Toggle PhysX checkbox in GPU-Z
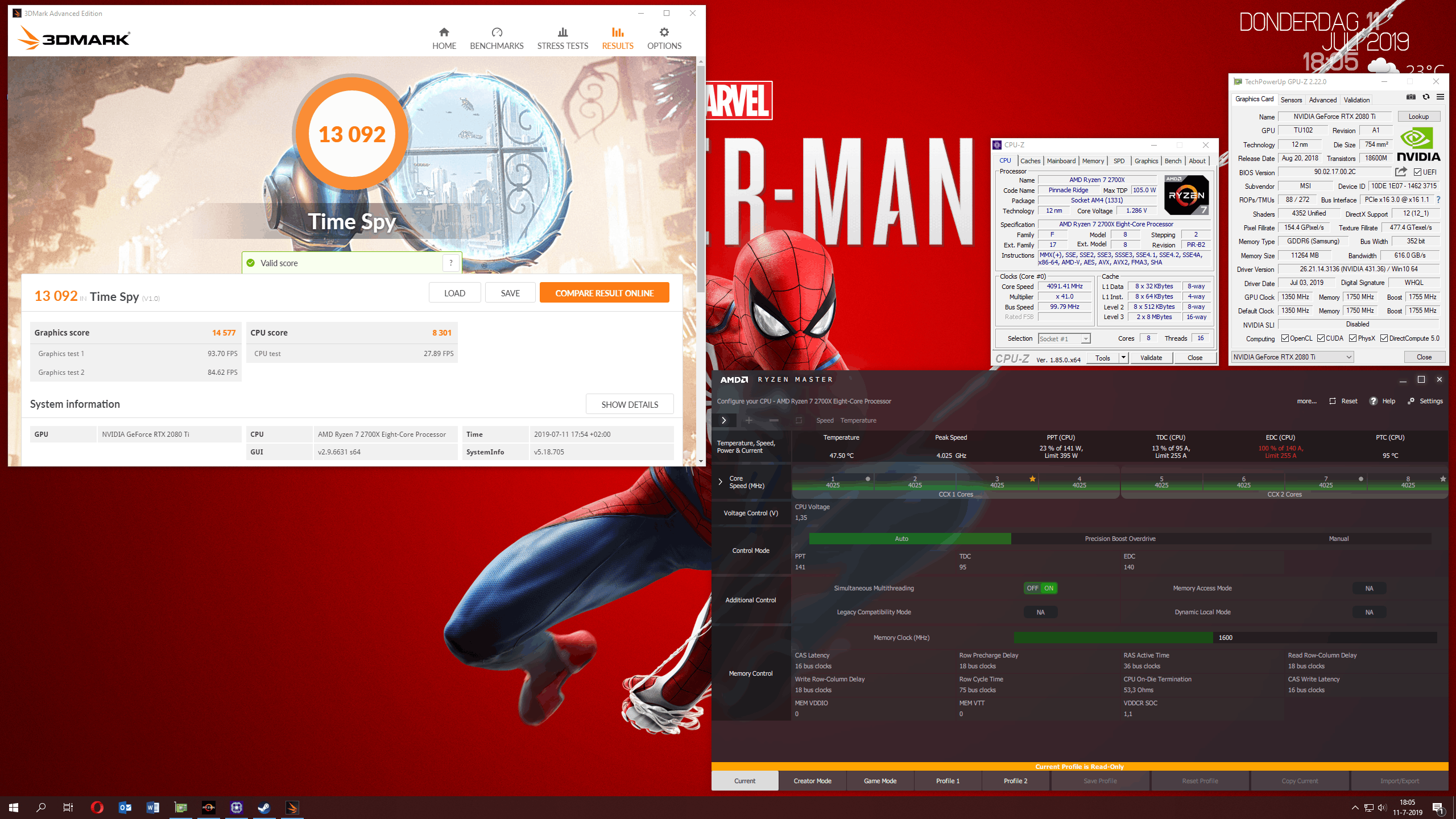This screenshot has width=1456, height=819. point(1352,338)
